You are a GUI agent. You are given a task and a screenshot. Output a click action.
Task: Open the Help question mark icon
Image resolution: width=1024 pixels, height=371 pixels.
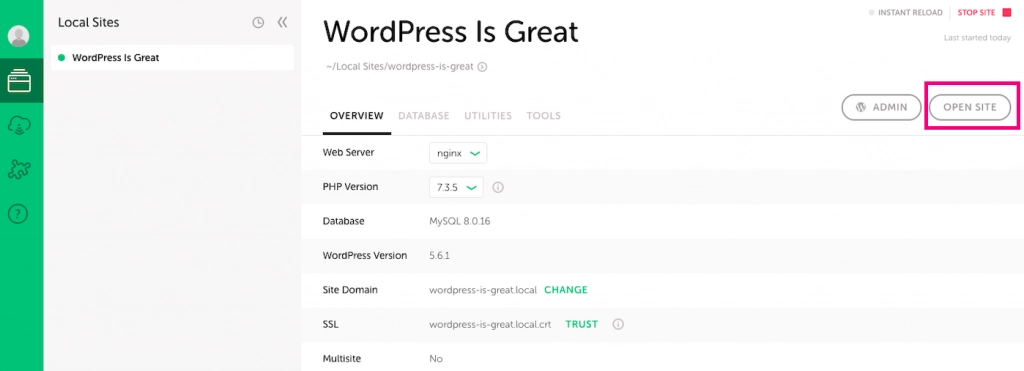click(x=18, y=214)
